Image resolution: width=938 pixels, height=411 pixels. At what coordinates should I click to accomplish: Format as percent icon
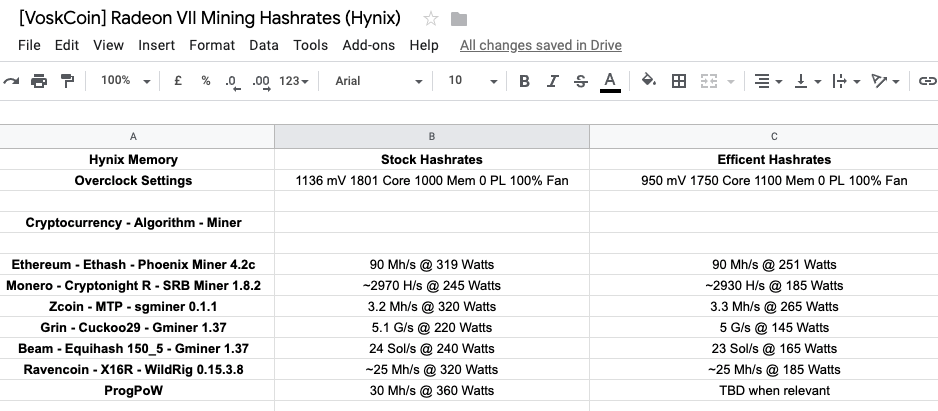point(206,81)
